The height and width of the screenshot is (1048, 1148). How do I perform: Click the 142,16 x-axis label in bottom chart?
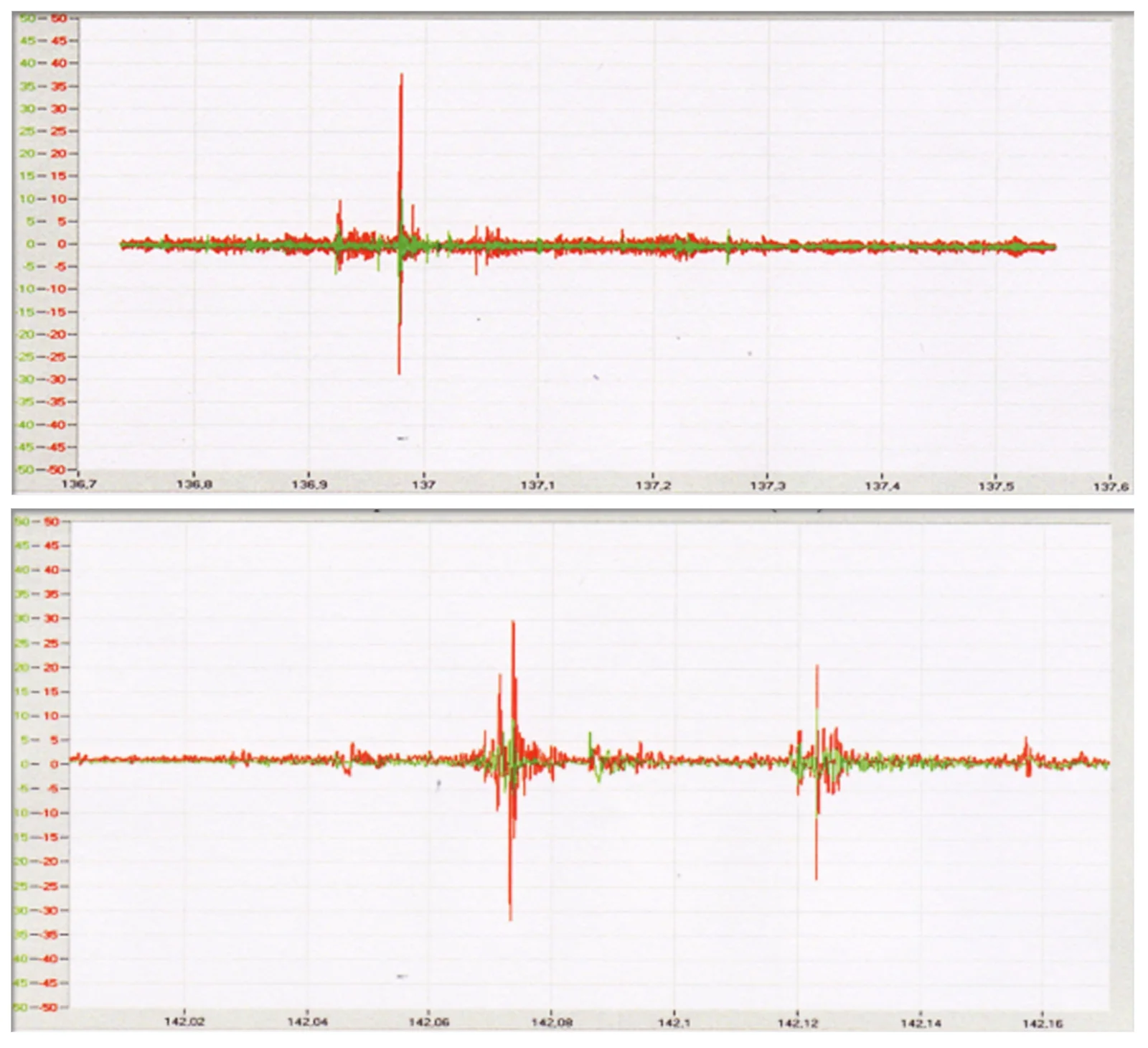pyautogui.click(x=1043, y=1024)
